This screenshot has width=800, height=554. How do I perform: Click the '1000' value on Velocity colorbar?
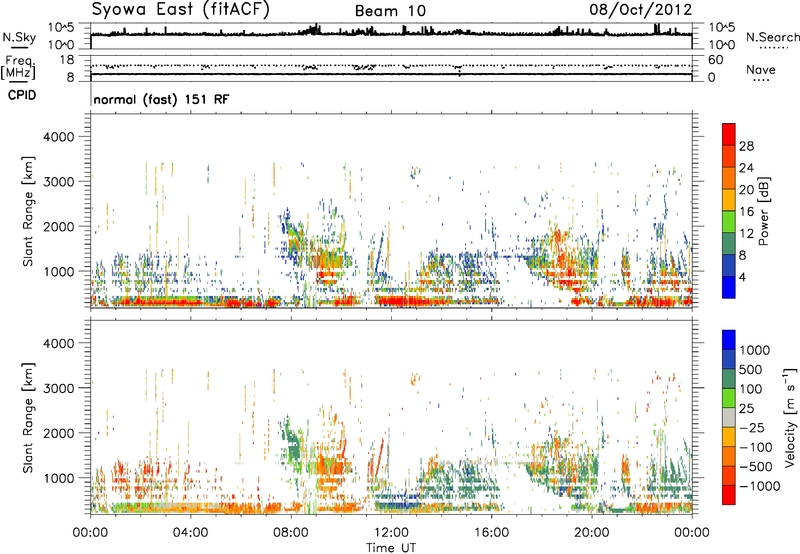pos(755,350)
